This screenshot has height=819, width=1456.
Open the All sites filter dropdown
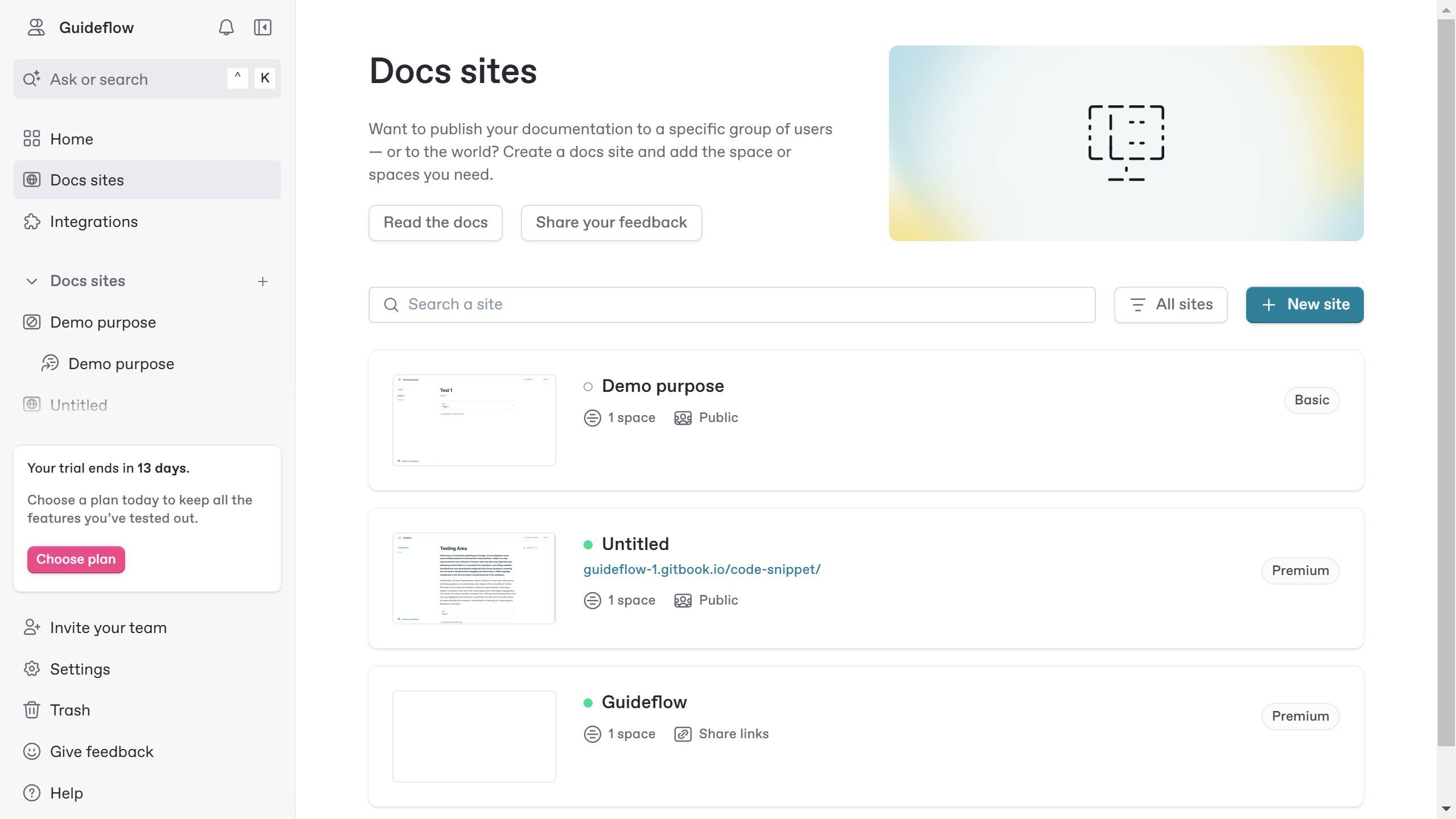pyautogui.click(x=1170, y=304)
